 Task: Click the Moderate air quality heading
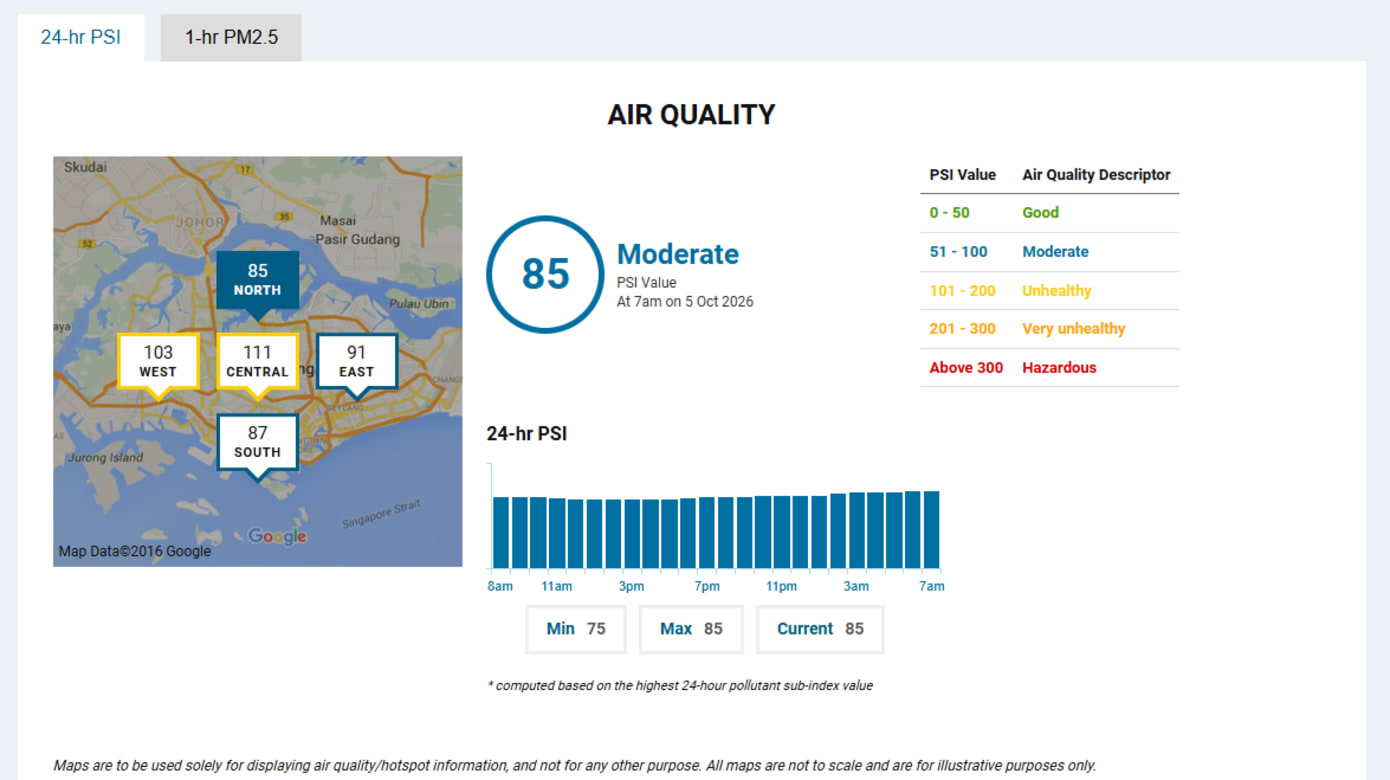[678, 254]
